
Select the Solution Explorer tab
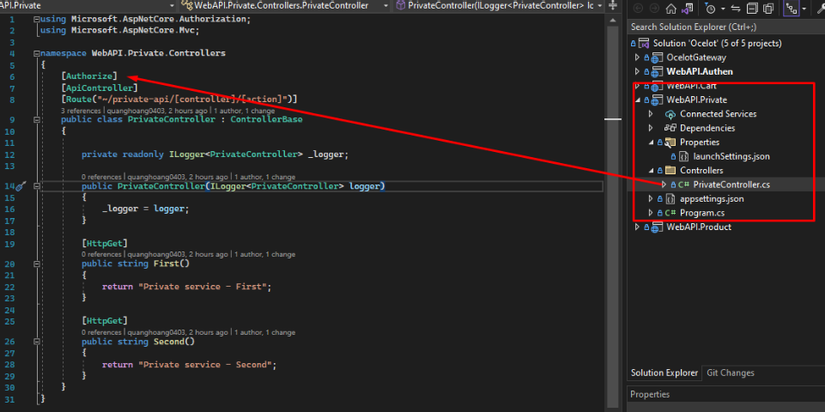(x=664, y=373)
